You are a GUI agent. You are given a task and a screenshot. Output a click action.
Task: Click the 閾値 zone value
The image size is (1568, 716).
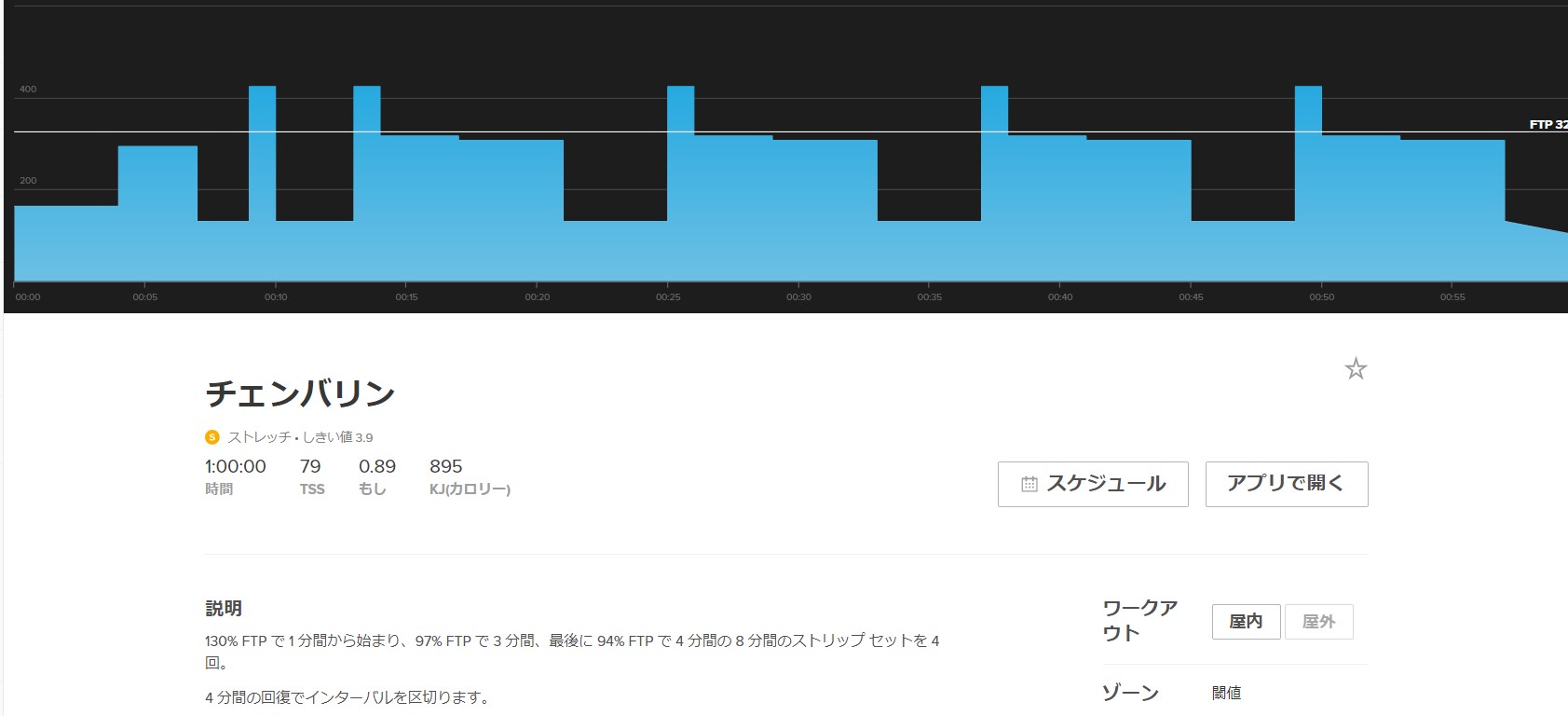(1226, 693)
